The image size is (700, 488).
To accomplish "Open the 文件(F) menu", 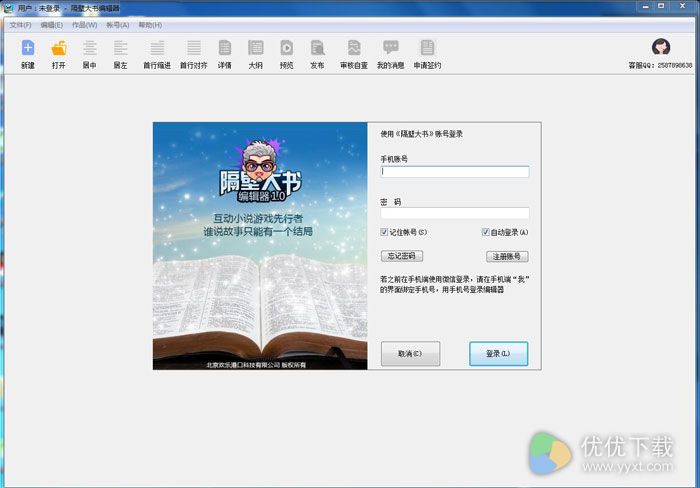I will click(21, 25).
